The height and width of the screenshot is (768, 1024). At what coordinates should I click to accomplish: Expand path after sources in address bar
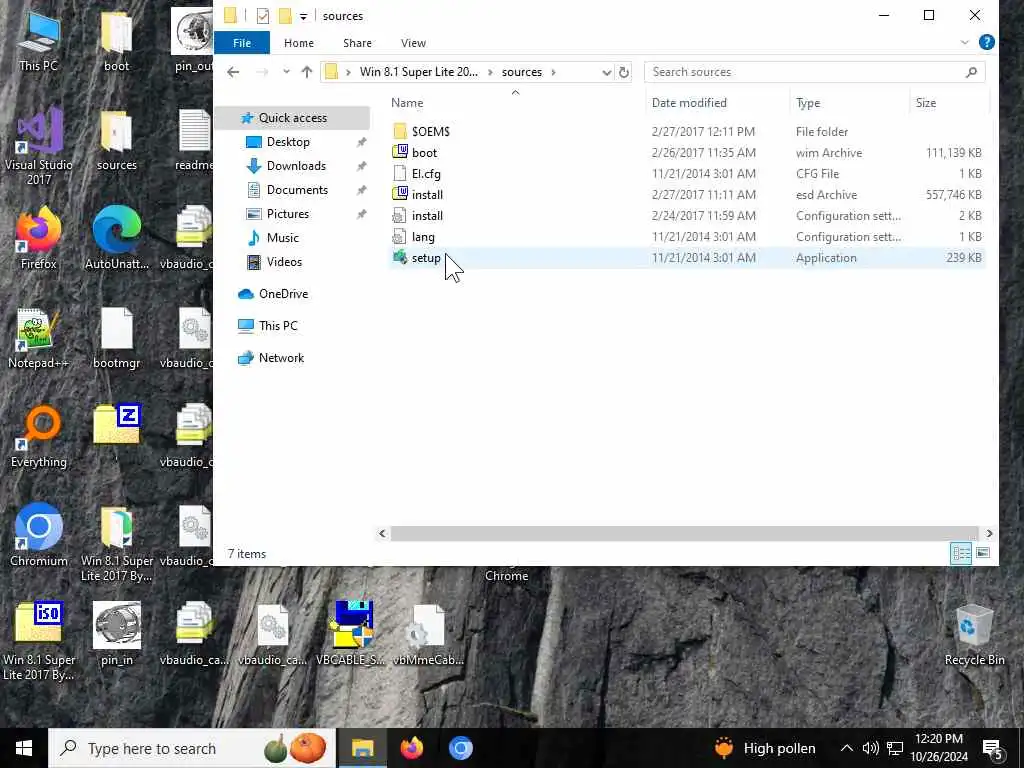pyautogui.click(x=553, y=72)
